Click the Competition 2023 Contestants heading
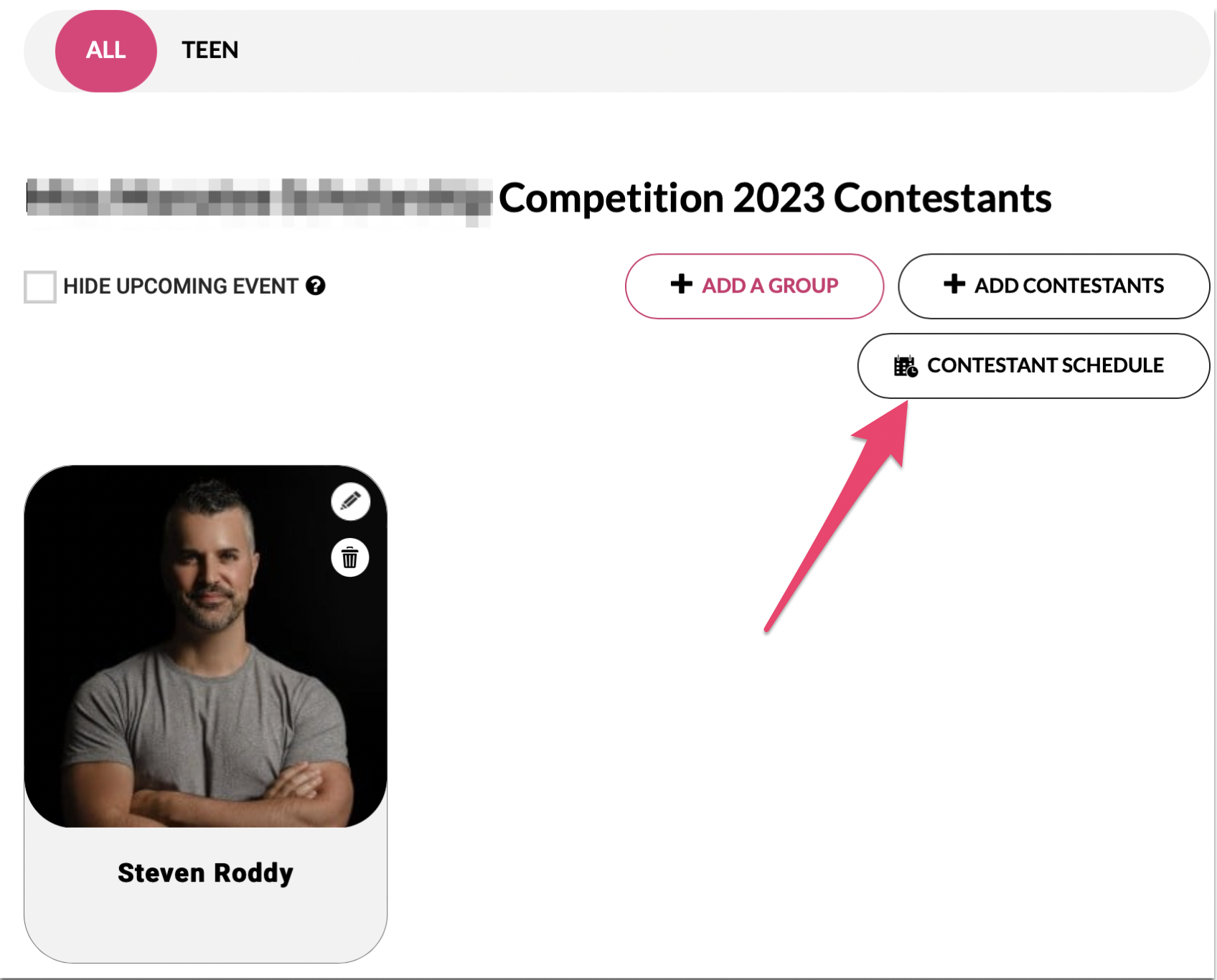Screen dimensions: 1217x980 click(775, 198)
